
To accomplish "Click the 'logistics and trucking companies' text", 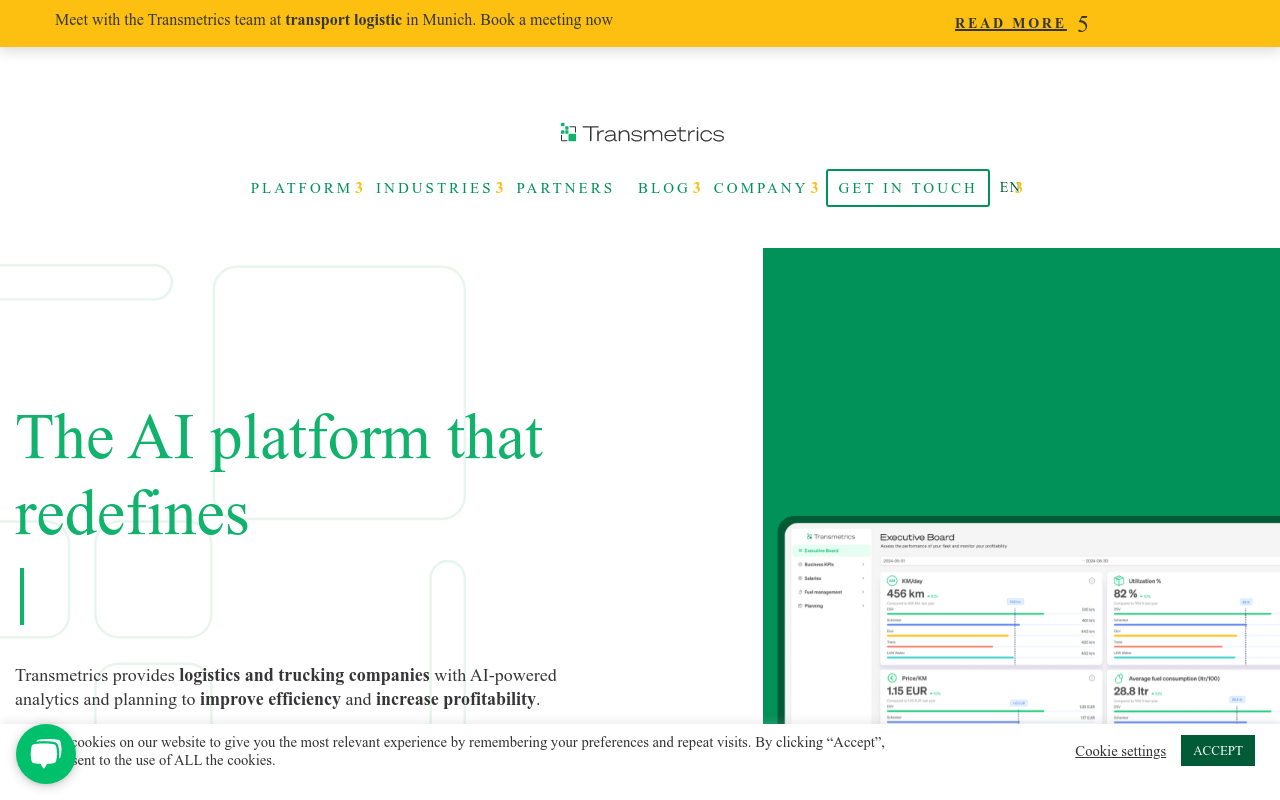I will click(x=304, y=675).
